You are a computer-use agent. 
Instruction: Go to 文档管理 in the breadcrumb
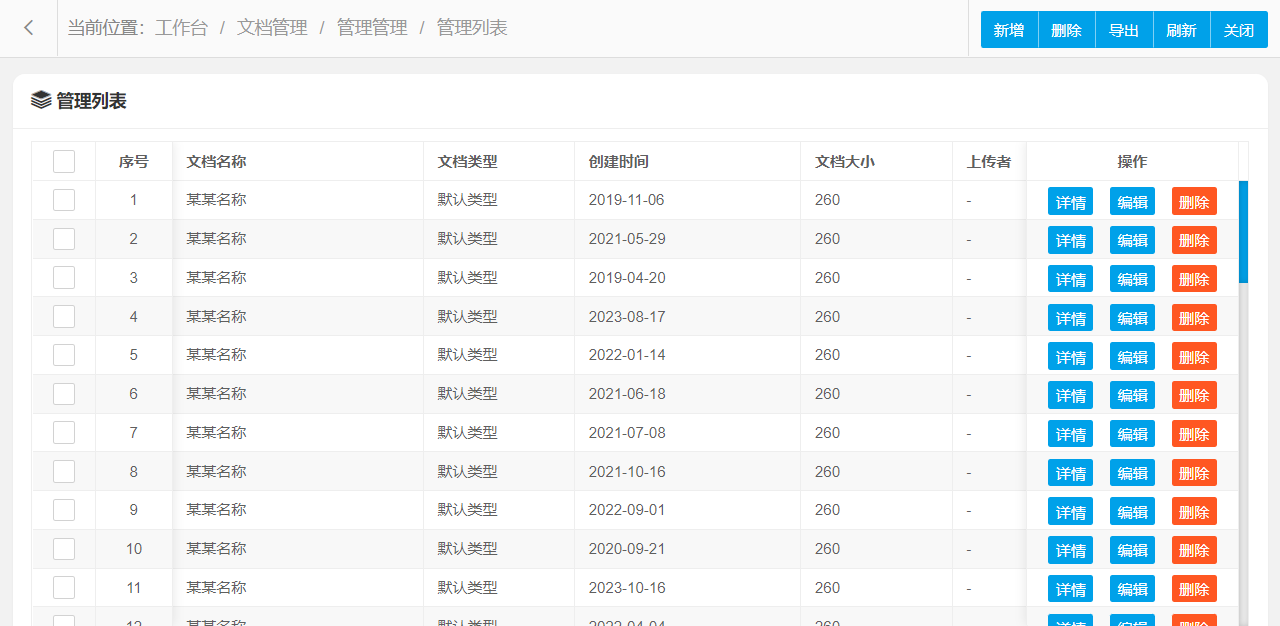tap(272, 28)
